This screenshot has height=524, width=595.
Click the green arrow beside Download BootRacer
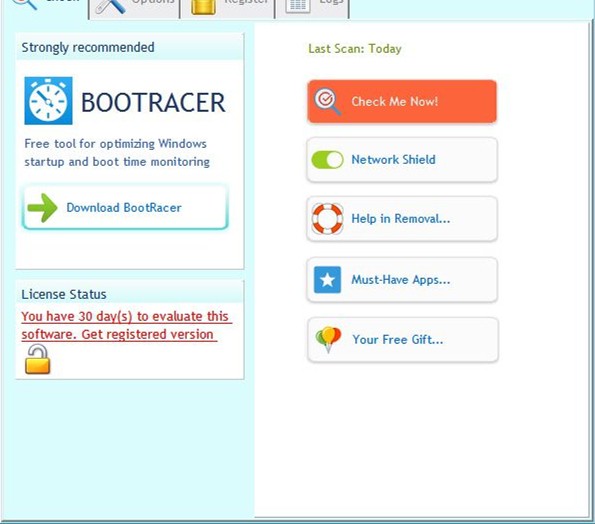pyautogui.click(x=42, y=208)
